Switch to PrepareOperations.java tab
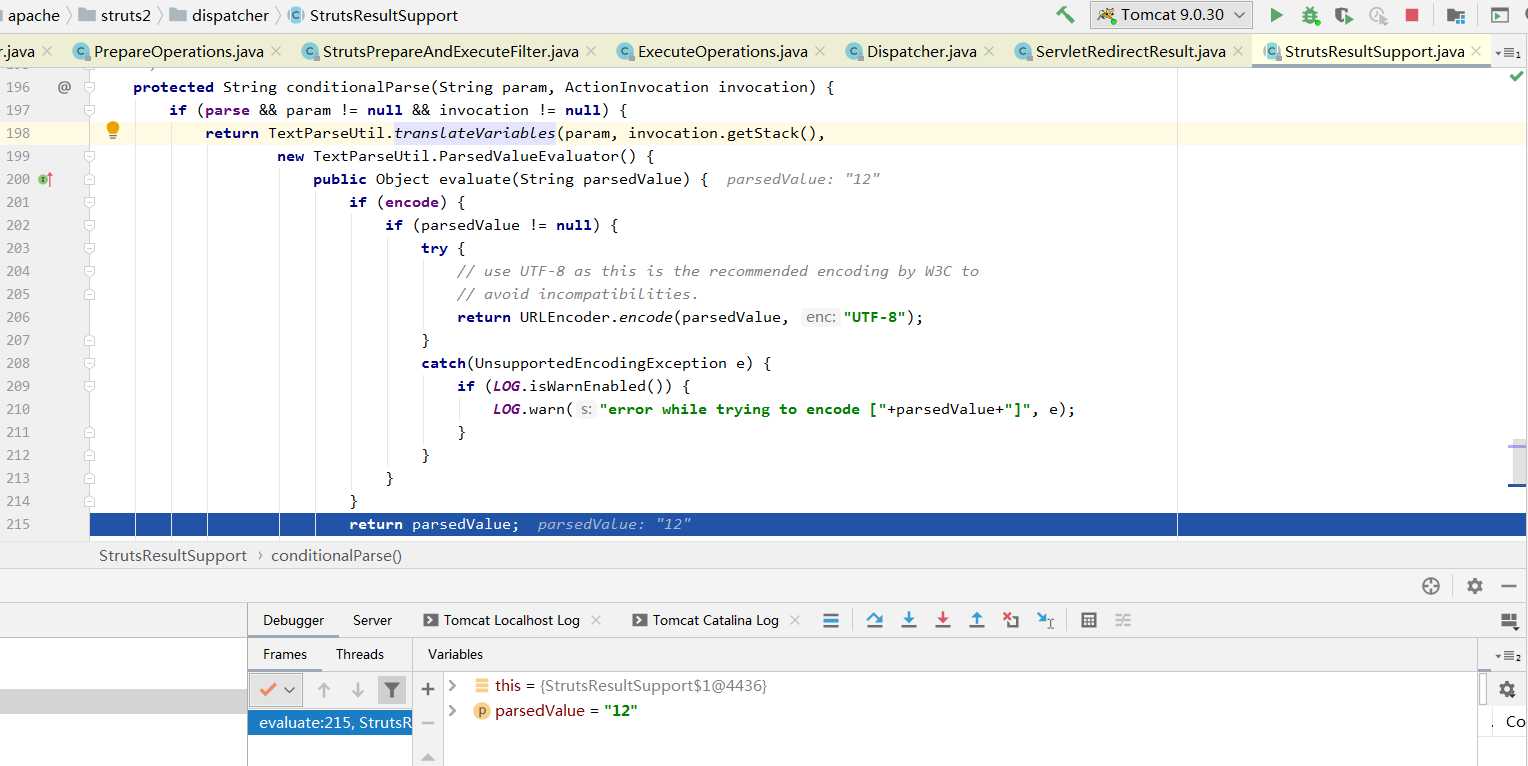The height and width of the screenshot is (766, 1528). pos(178,51)
